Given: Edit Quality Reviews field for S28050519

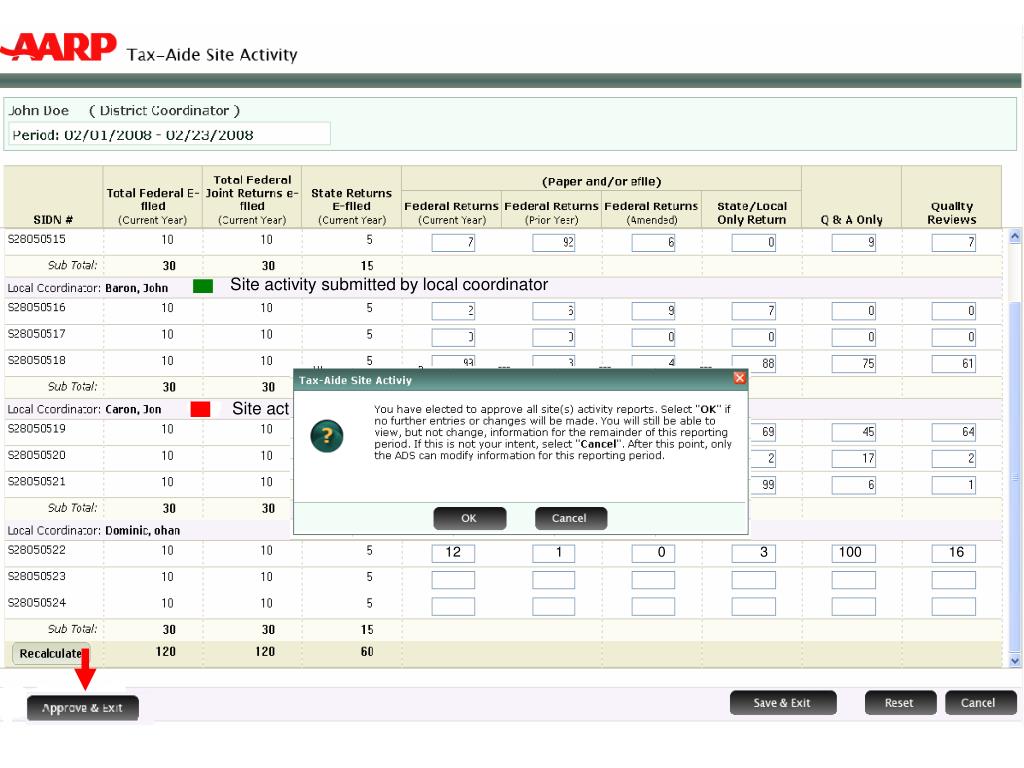Looking at the screenshot, I should click(x=953, y=432).
